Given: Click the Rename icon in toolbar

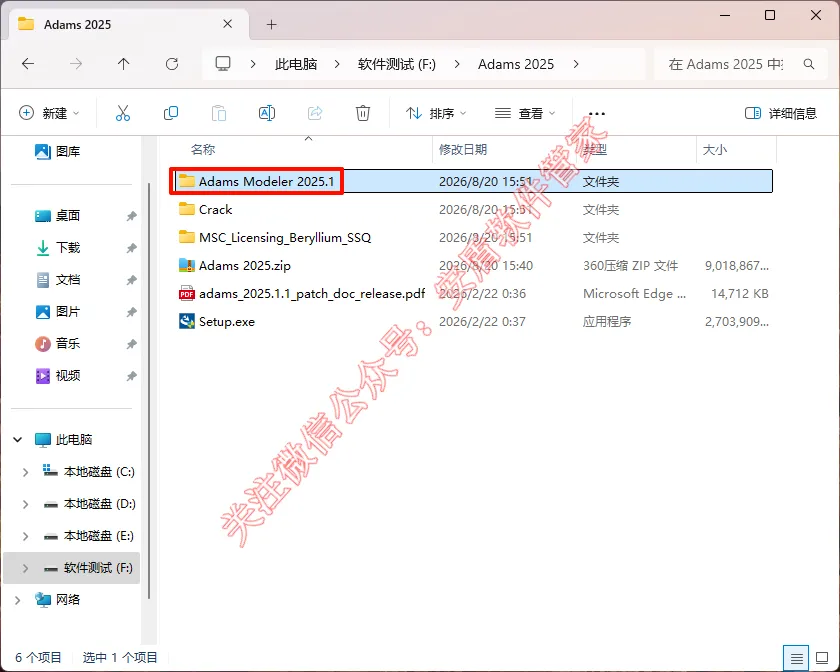Looking at the screenshot, I should coord(267,113).
